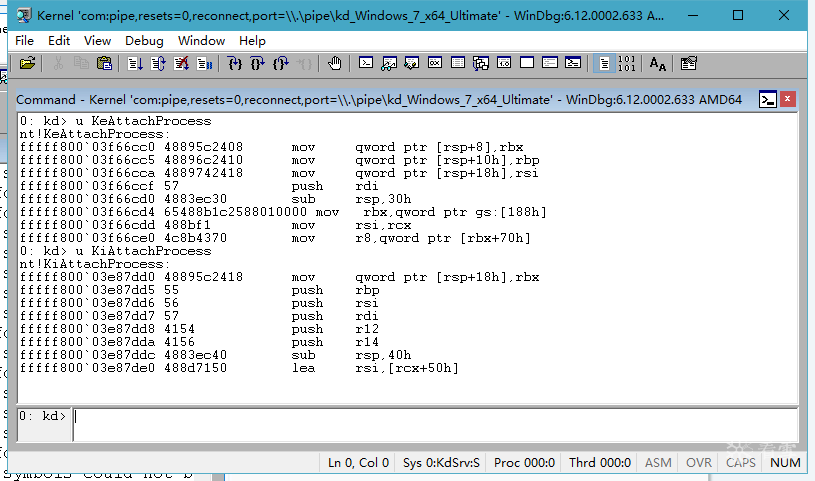
Task: Click the 'nt!KiAttachProcess:' label line
Action: (95, 264)
